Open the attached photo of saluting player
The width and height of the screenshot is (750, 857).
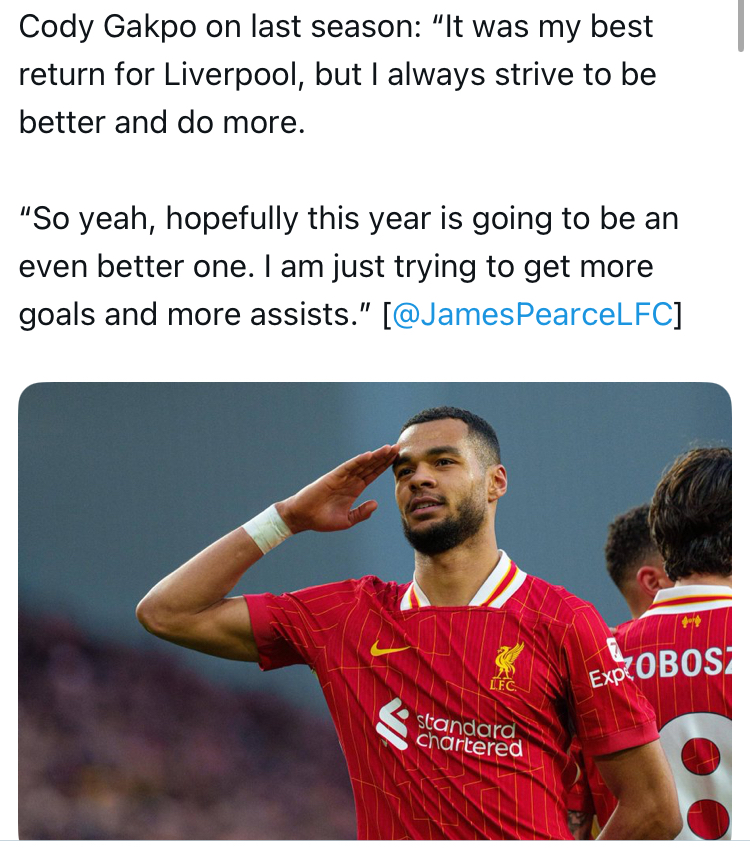click(375, 611)
